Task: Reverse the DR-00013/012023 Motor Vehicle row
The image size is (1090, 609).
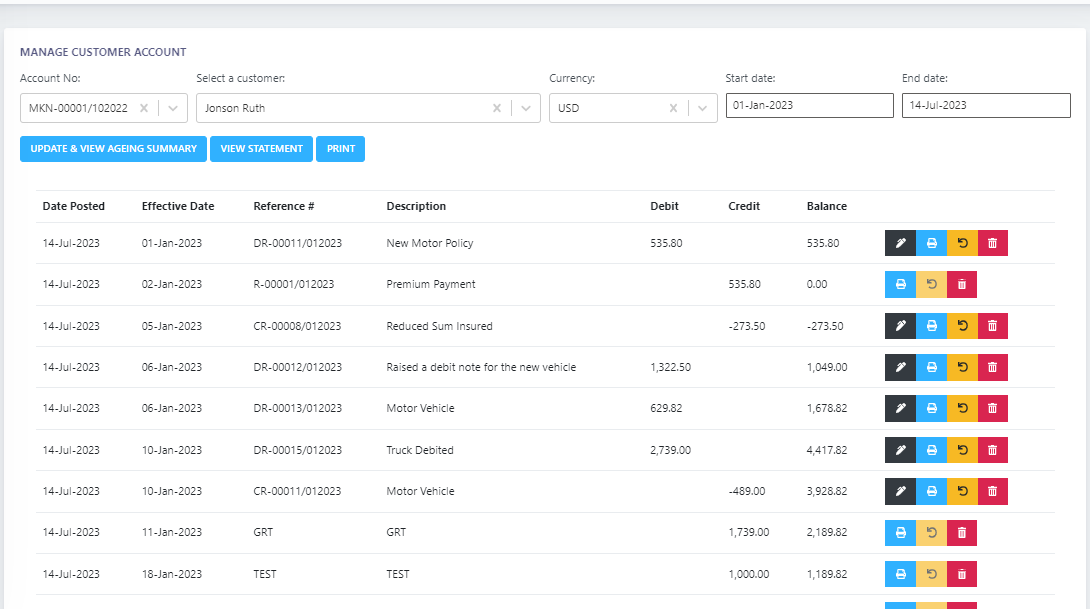Action: point(962,409)
